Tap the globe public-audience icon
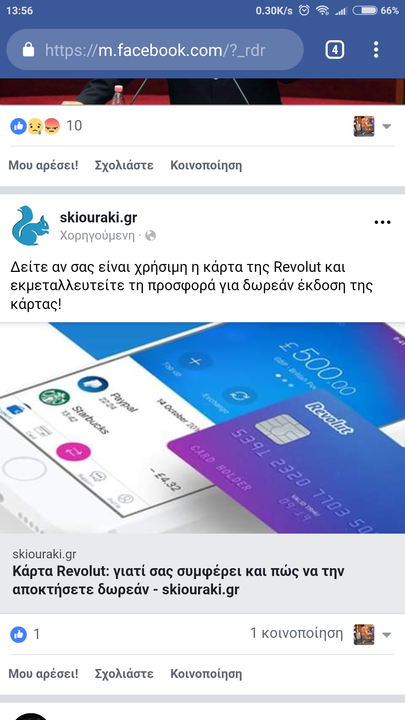Screen dimensions: 405x720 tap(151, 236)
